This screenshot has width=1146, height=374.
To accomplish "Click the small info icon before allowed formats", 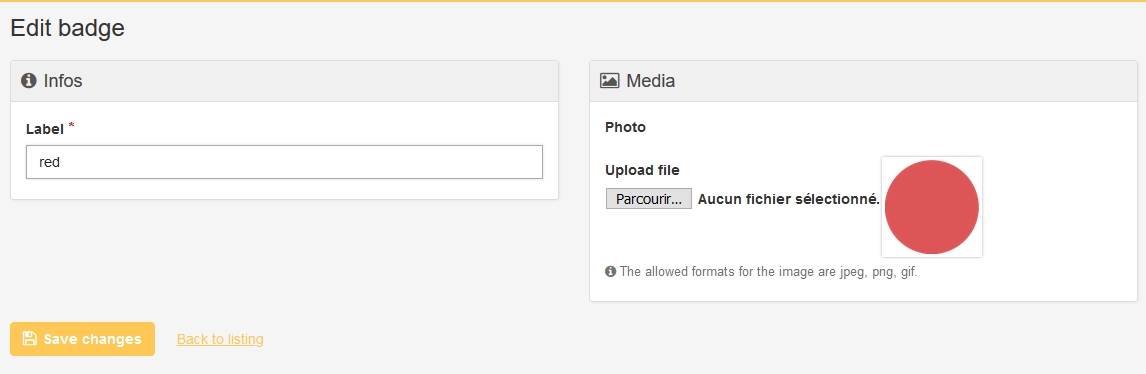I will coord(610,272).
